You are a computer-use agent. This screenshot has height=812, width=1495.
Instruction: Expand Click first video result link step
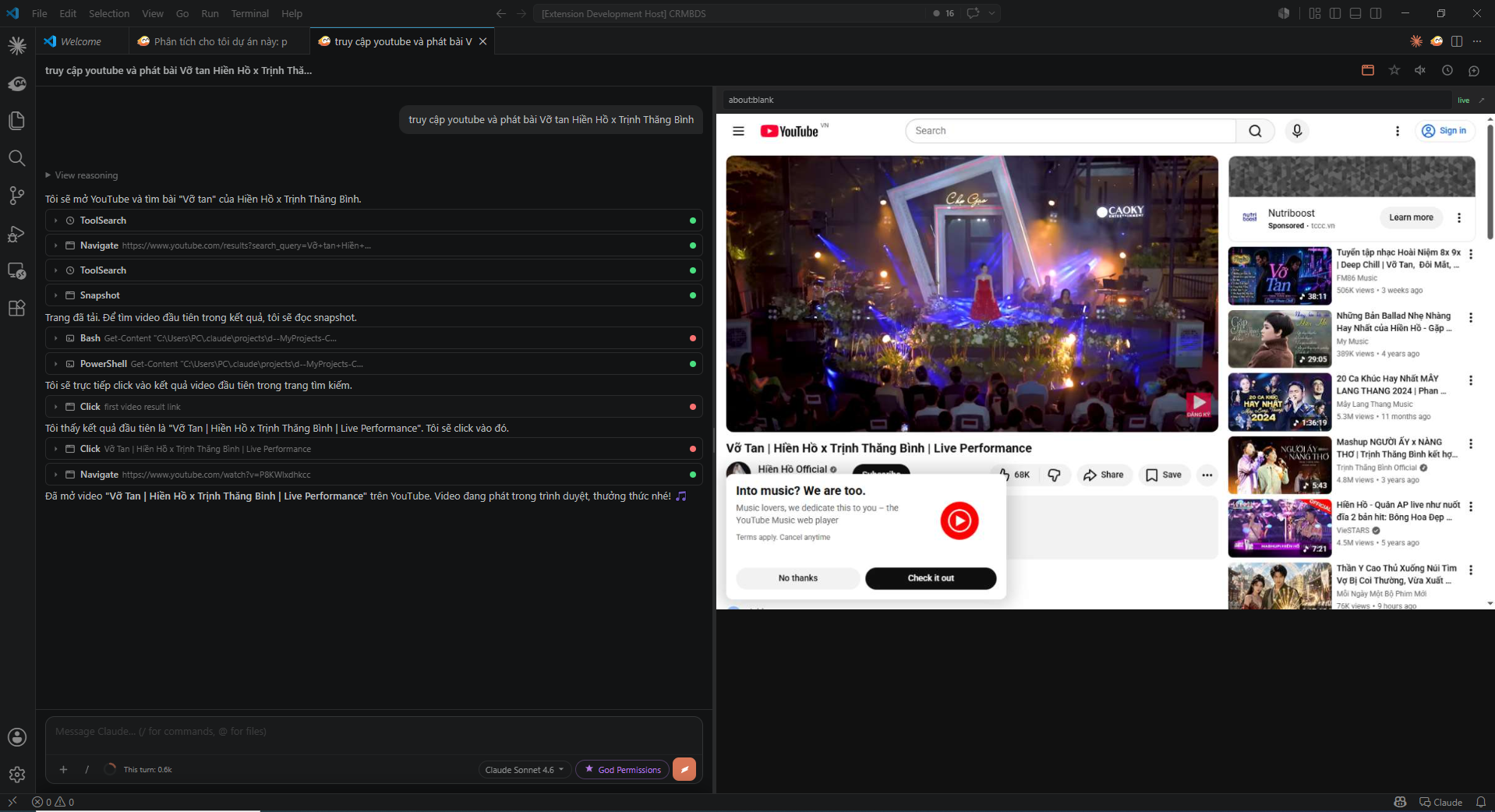pos(374,407)
